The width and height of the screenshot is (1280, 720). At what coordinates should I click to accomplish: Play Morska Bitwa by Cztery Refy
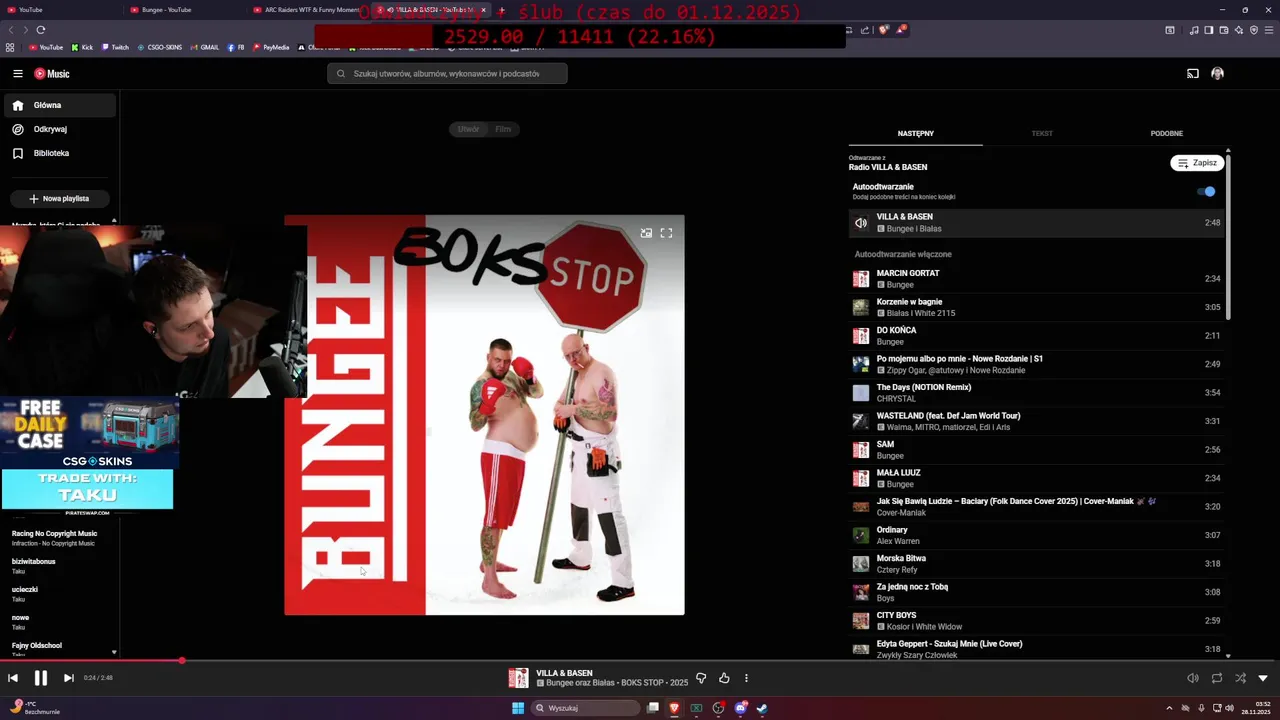(1036, 564)
